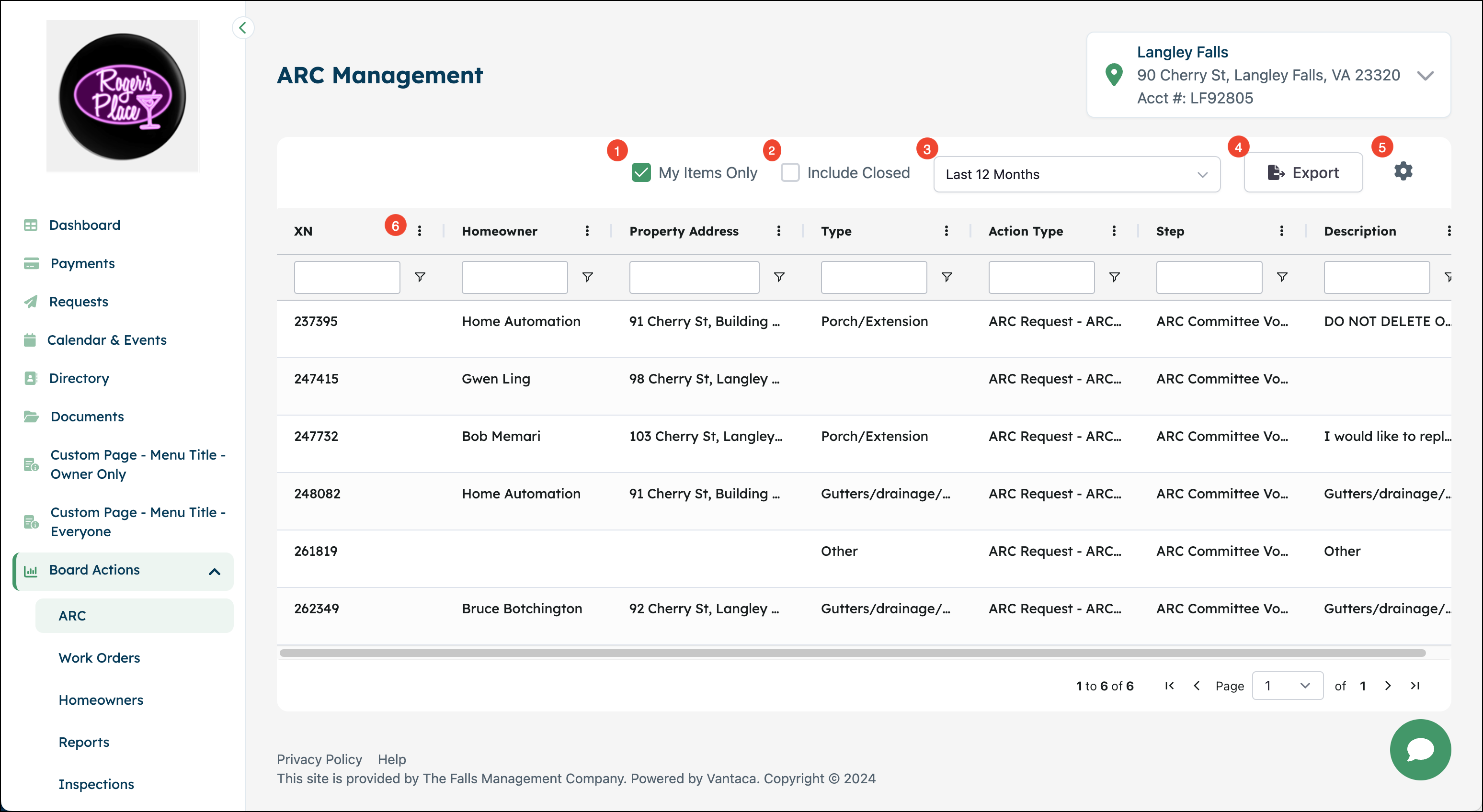Collapse the sidebar with arrow icon
The width and height of the screenshot is (1483, 812).
click(243, 28)
